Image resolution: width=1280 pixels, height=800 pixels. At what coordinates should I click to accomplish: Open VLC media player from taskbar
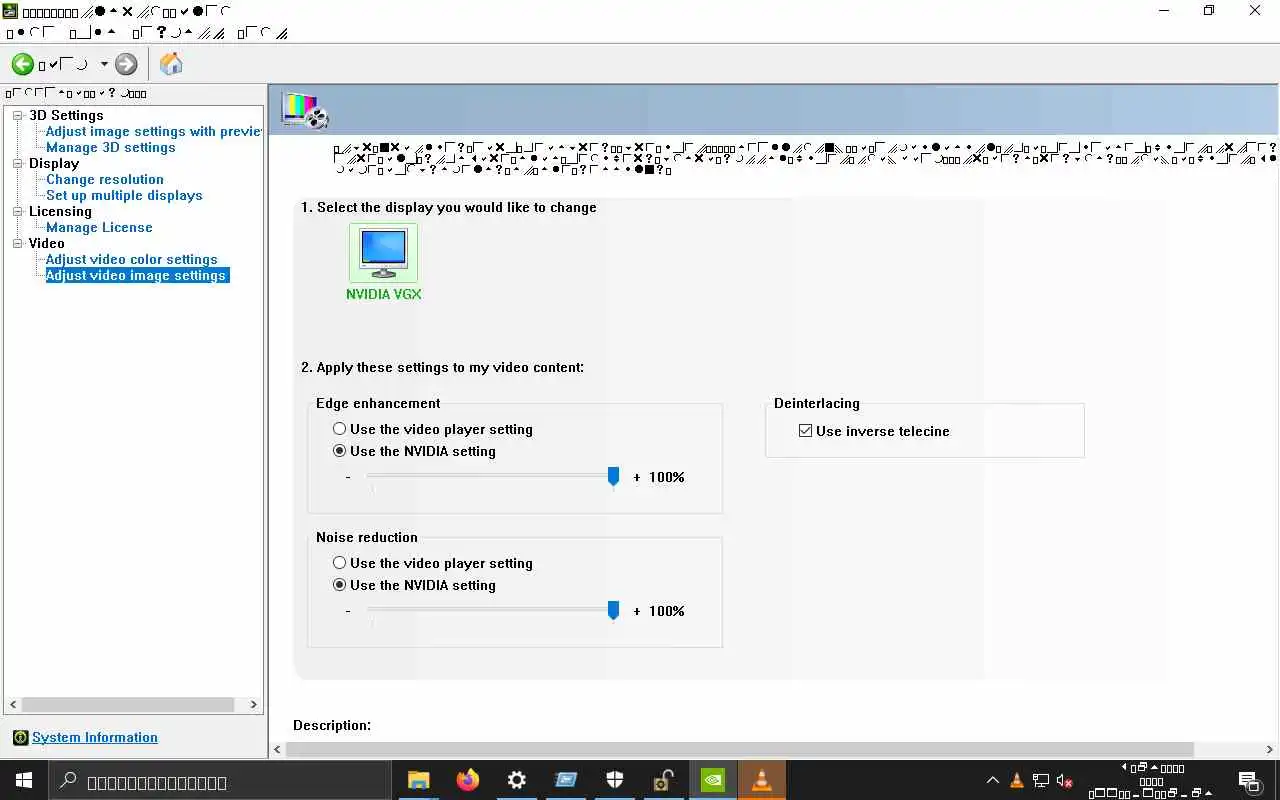click(x=762, y=780)
